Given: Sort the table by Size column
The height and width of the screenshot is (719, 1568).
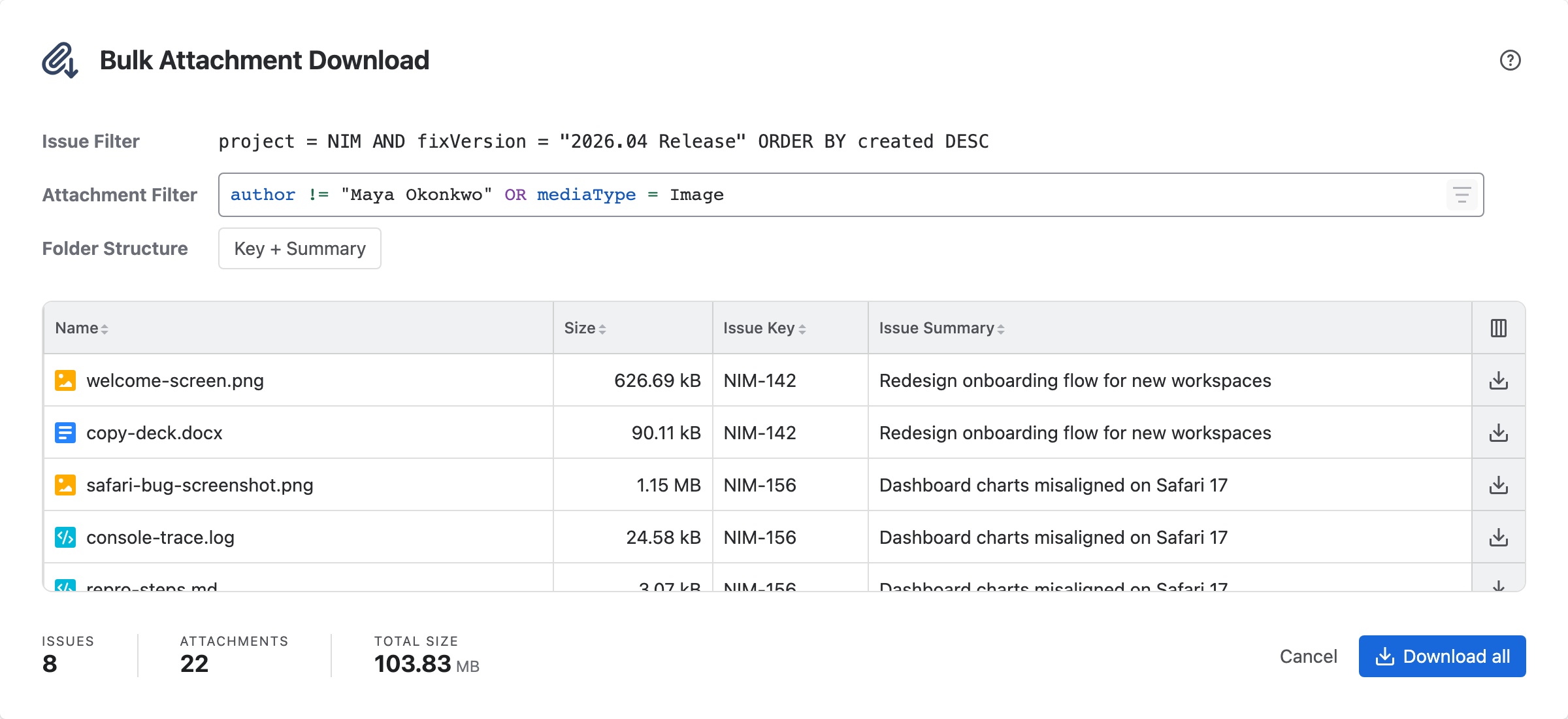Looking at the screenshot, I should 585,328.
